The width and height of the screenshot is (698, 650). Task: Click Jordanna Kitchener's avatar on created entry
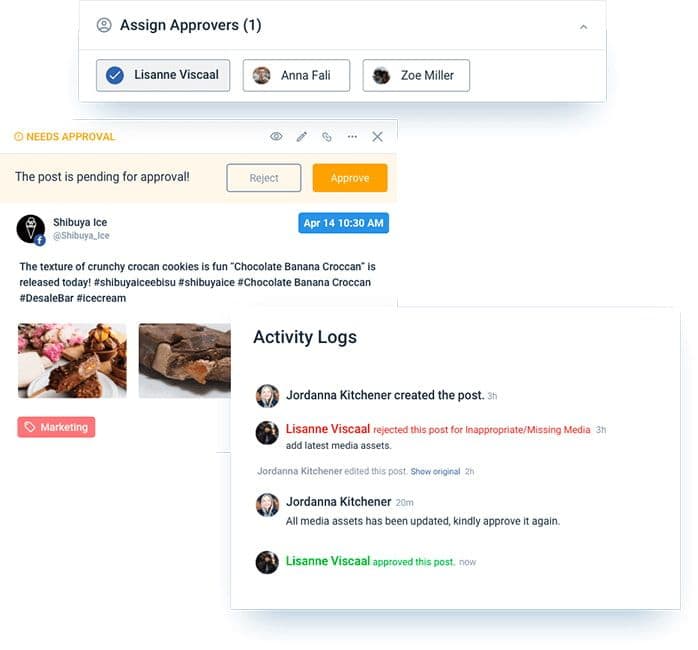[x=267, y=396]
